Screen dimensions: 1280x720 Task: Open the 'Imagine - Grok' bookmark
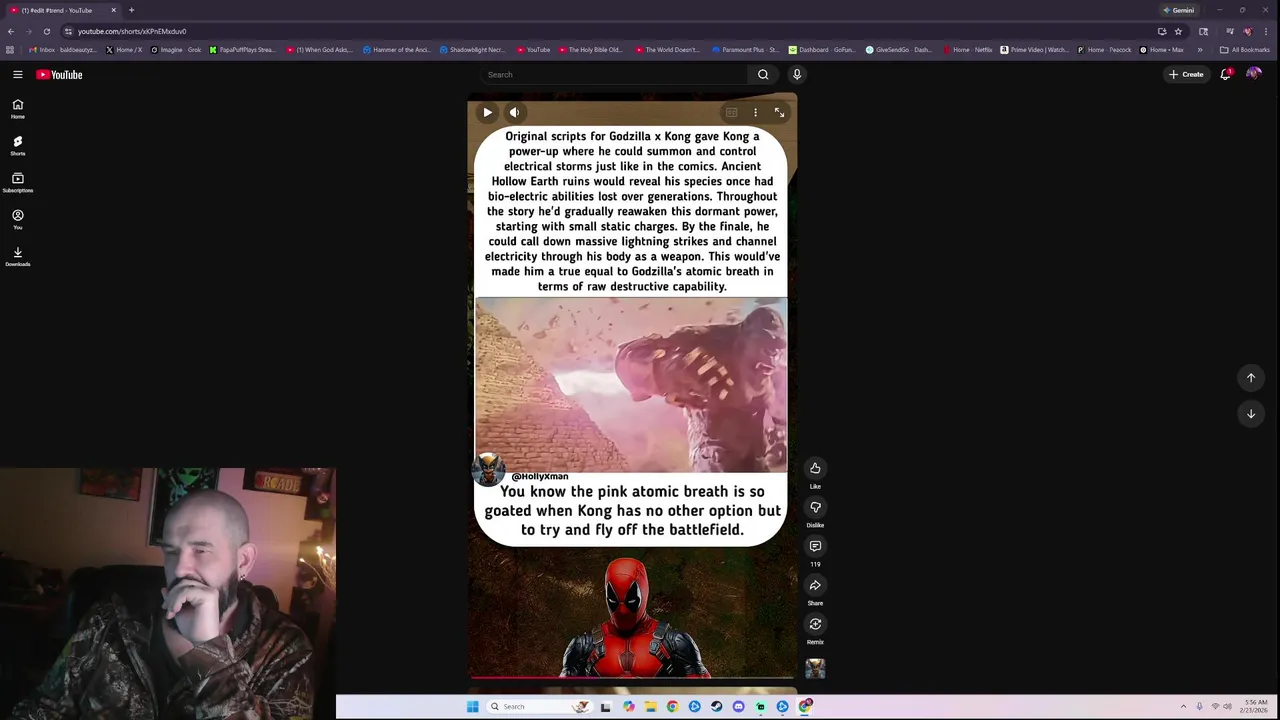pyautogui.click(x=176, y=50)
